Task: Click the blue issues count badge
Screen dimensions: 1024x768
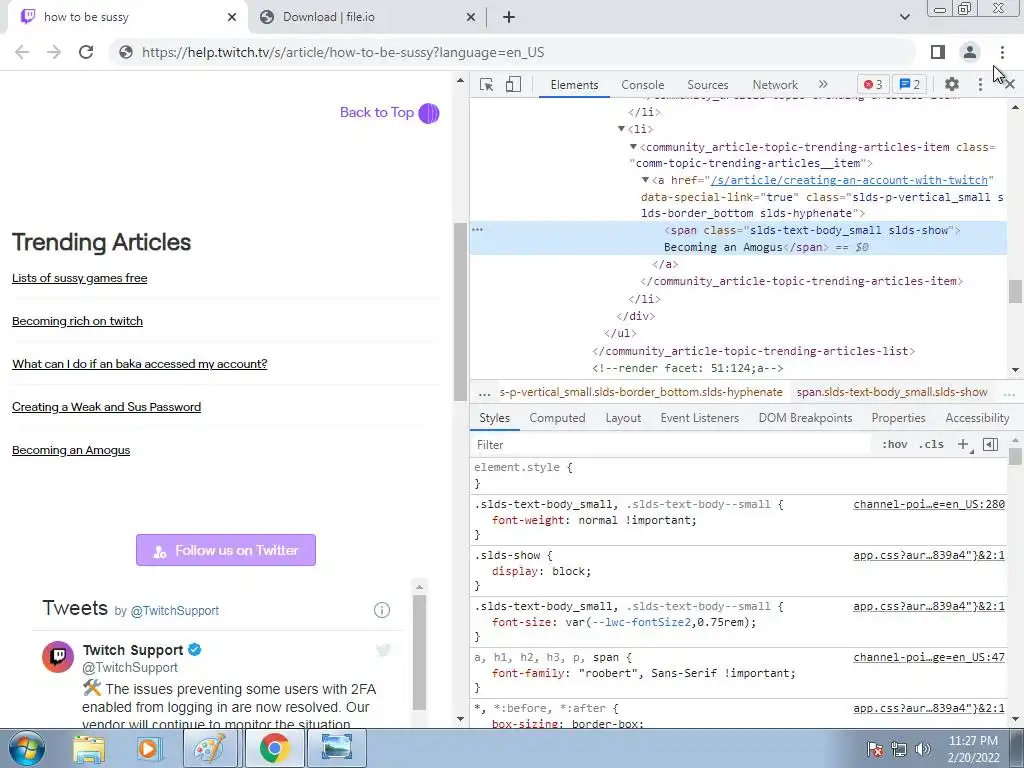Action: coord(910,84)
